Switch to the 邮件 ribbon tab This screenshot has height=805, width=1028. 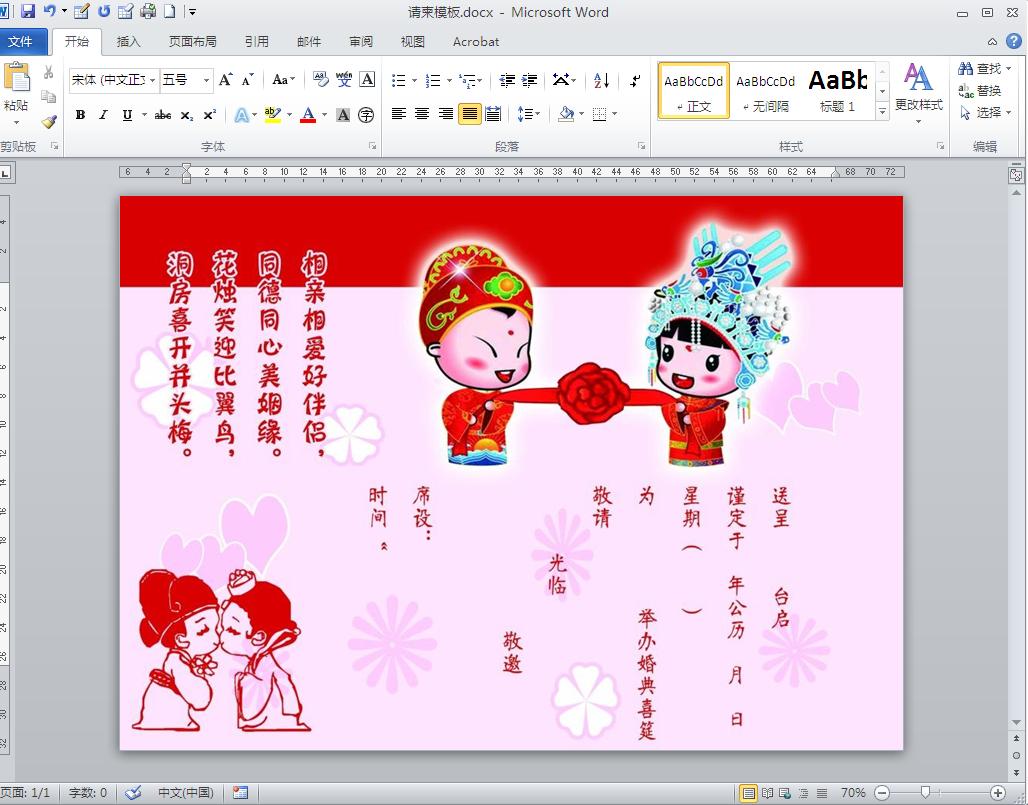click(308, 42)
